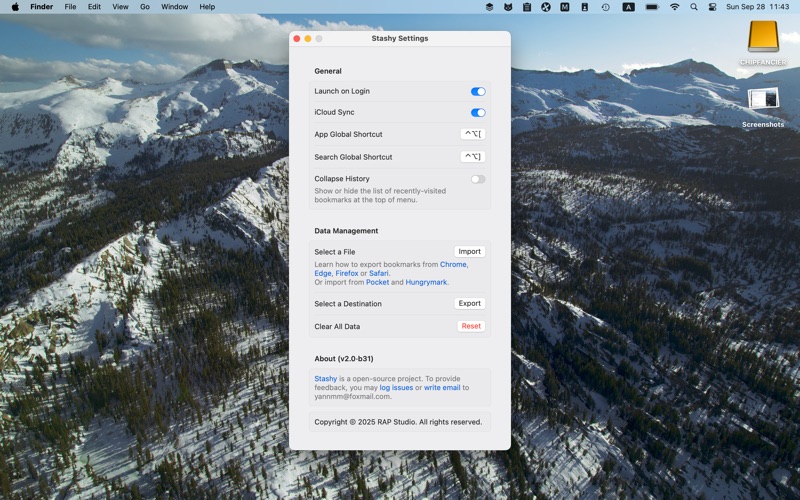
Task: Open the Wi-Fi menu
Action: (674, 7)
